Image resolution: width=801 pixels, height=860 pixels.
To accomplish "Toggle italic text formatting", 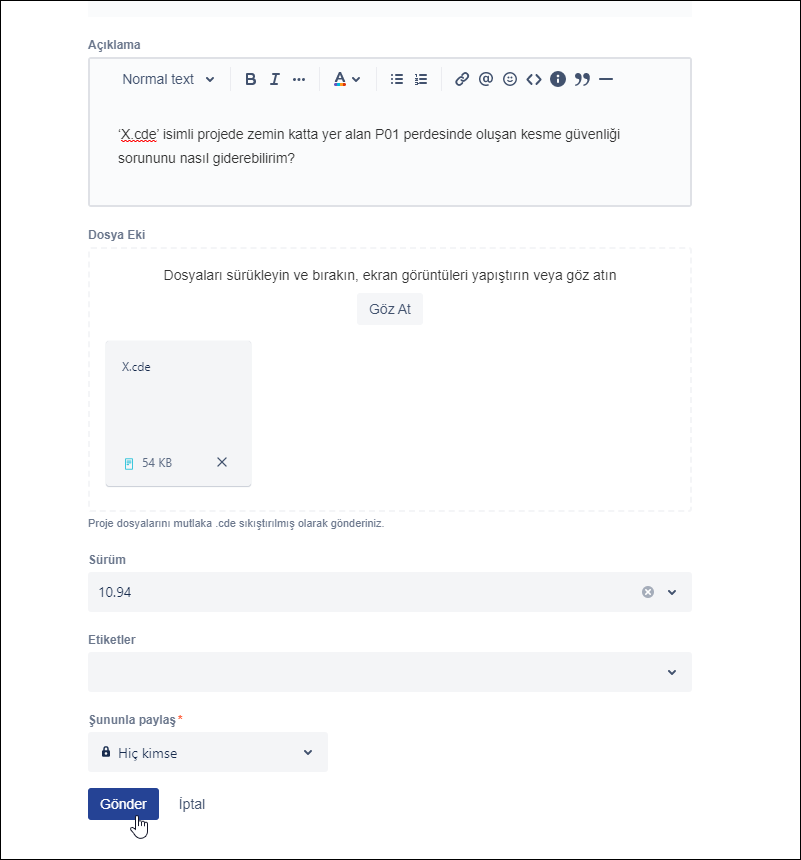I will [274, 79].
